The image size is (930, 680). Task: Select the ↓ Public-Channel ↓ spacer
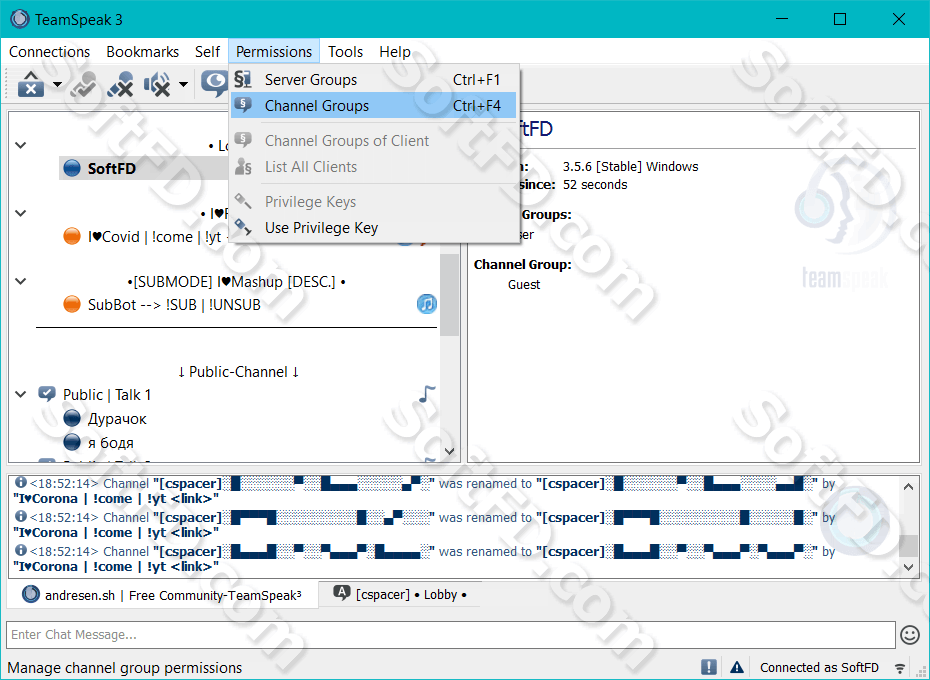(x=238, y=372)
